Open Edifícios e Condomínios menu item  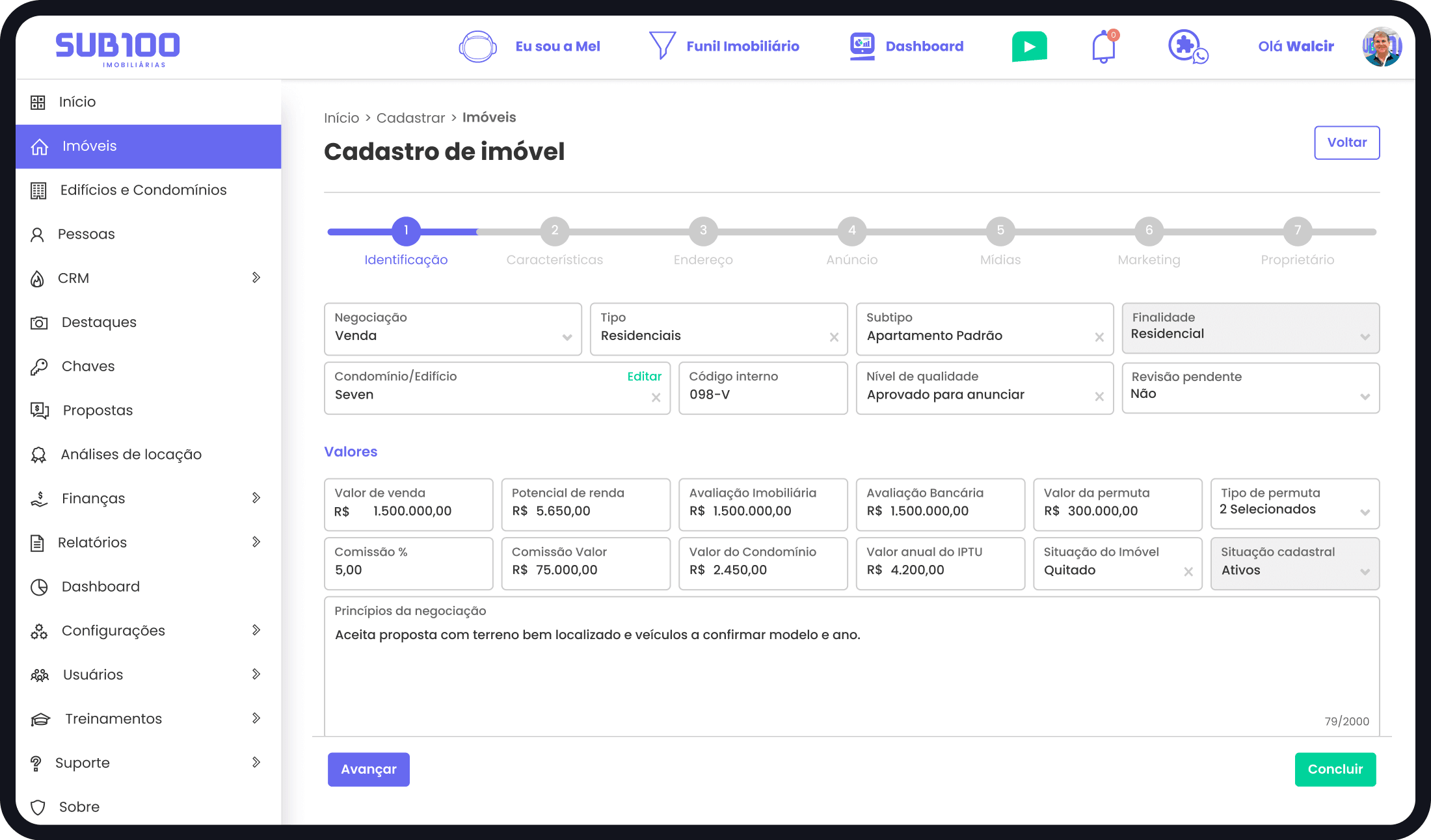[x=148, y=190]
